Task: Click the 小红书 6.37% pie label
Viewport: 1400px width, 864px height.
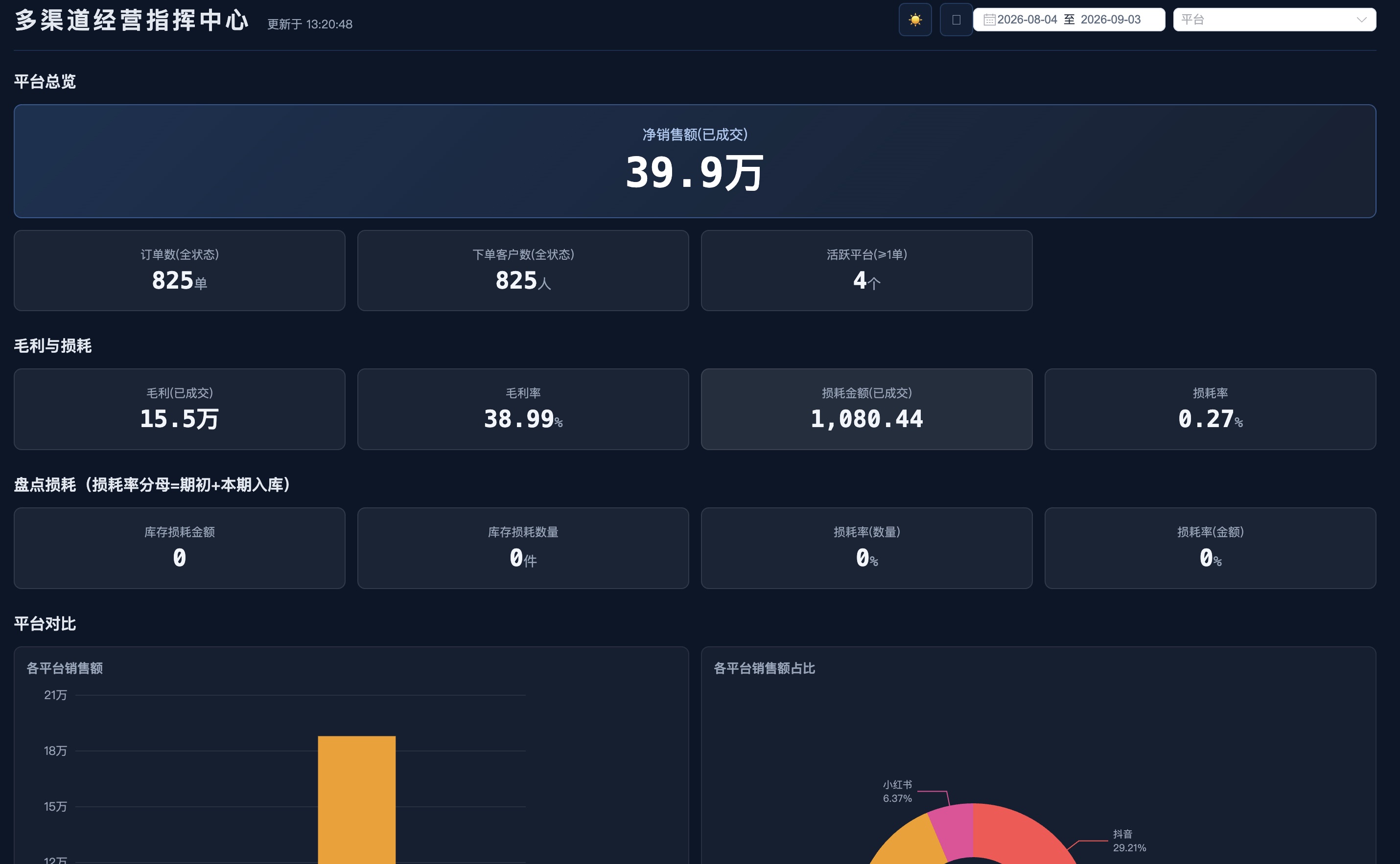Action: tap(897, 792)
